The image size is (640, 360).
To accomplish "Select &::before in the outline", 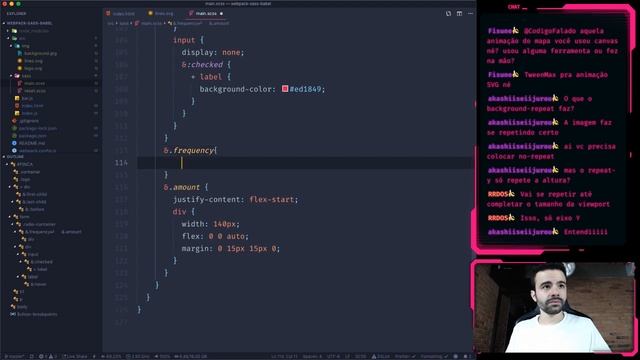I will [34, 209].
